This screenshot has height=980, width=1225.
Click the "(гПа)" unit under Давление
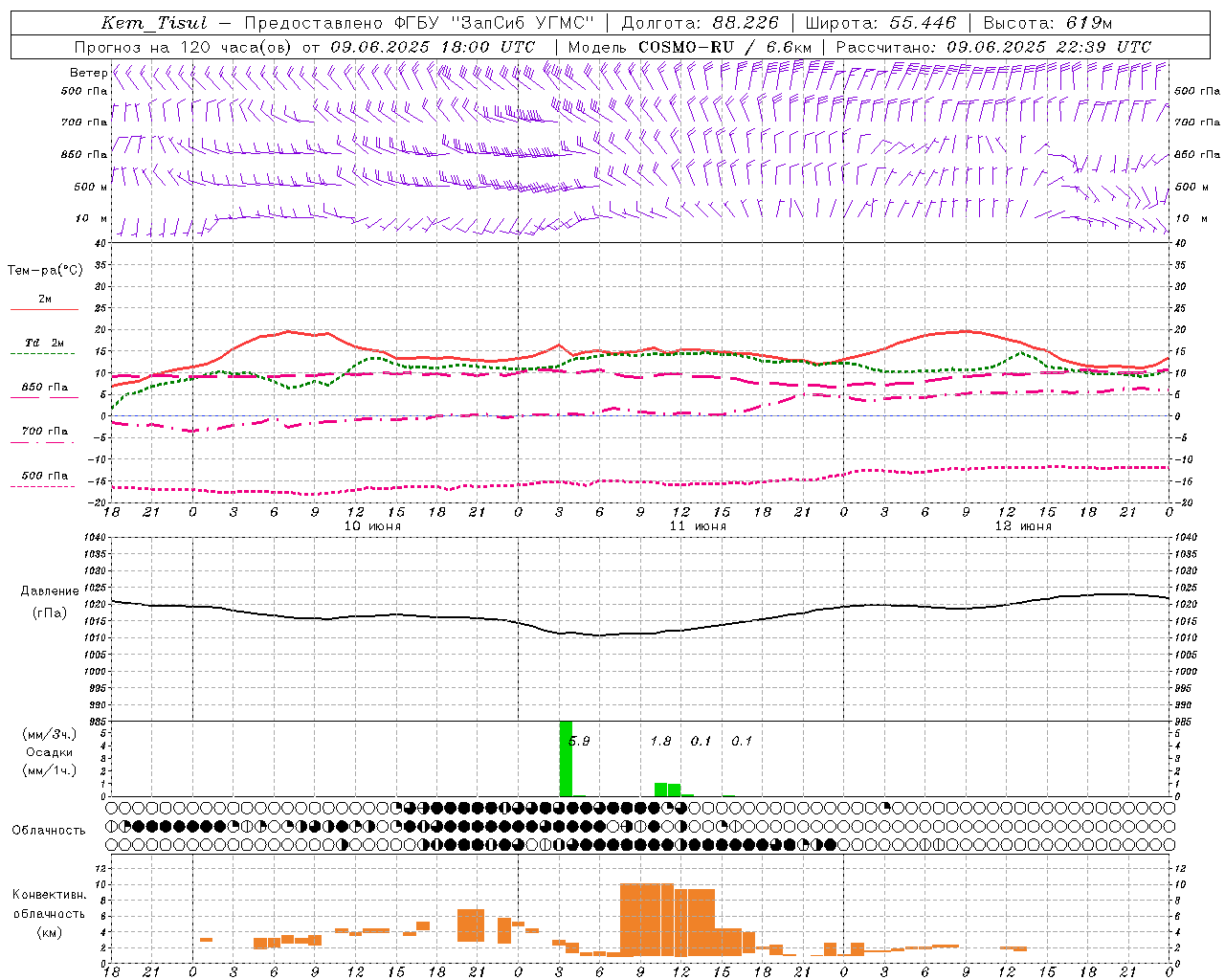click(49, 612)
